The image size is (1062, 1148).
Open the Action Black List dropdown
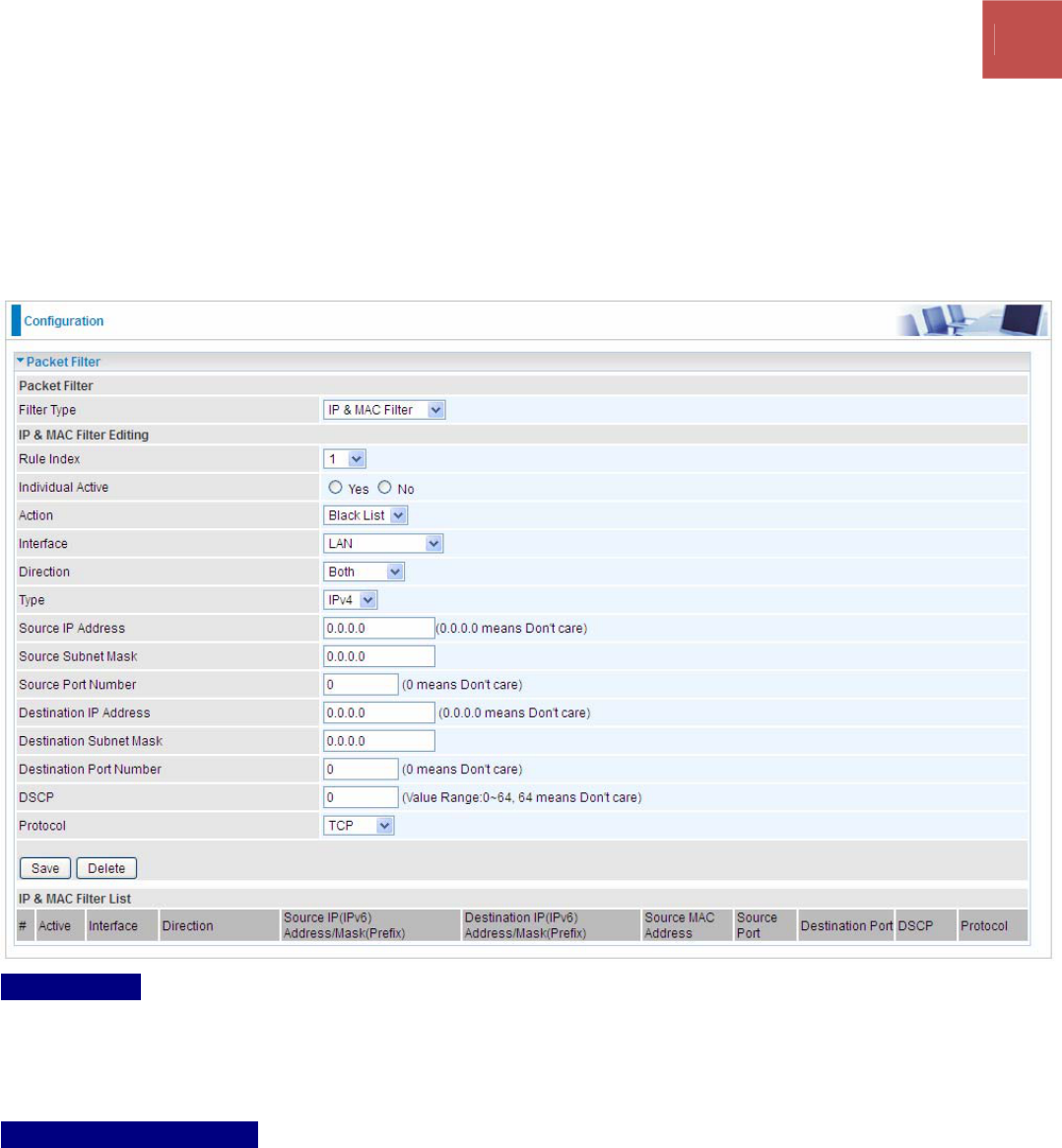[365, 515]
